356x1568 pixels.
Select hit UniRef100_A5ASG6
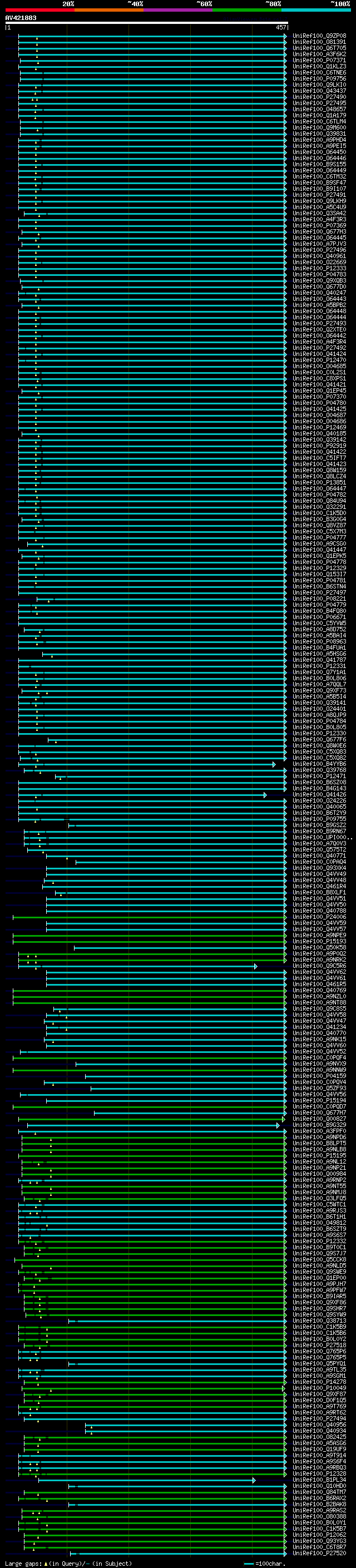click(319, 1443)
